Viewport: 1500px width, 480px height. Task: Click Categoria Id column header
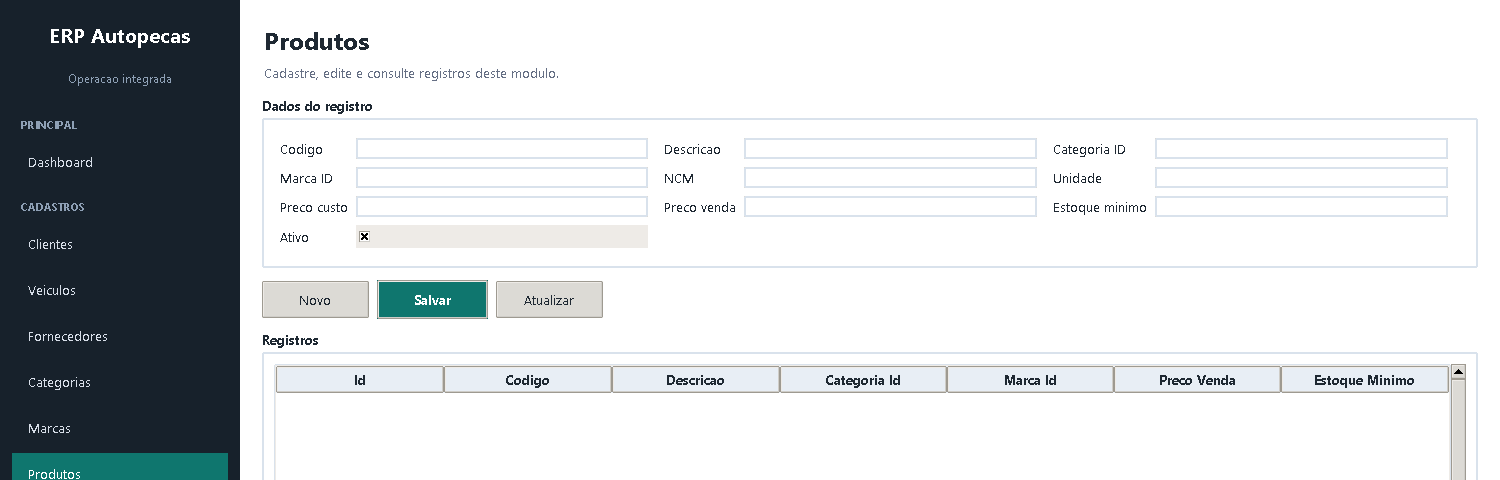[863, 380]
